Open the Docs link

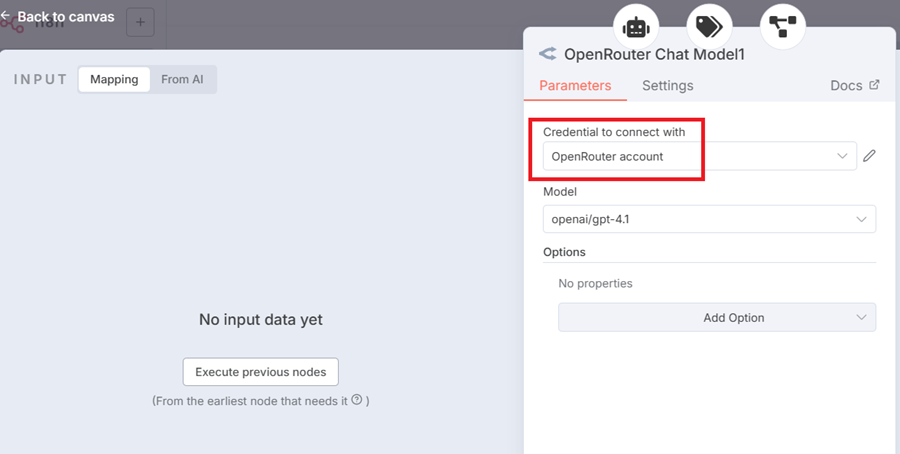(854, 85)
